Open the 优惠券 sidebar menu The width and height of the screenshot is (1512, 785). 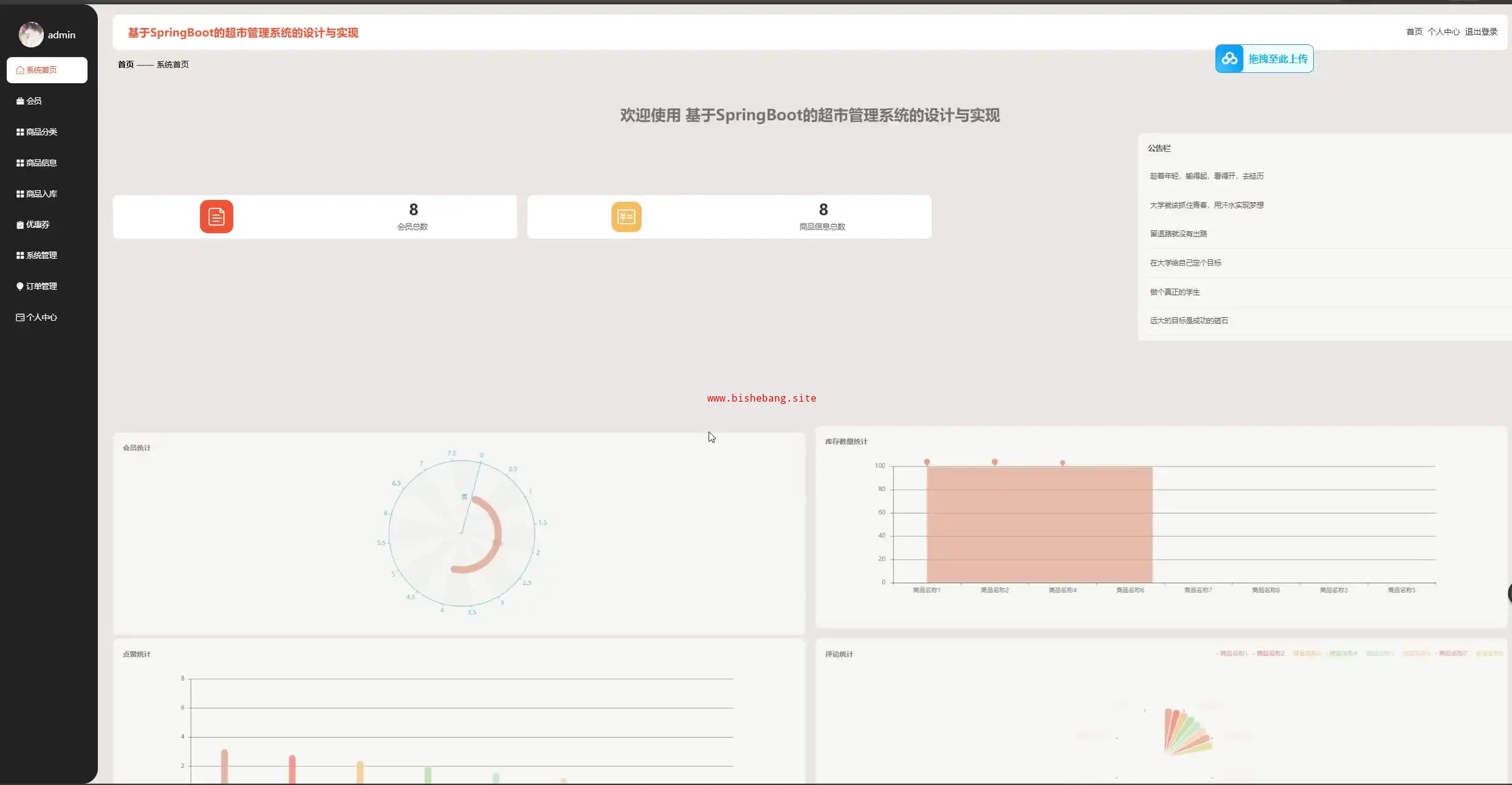point(37,225)
